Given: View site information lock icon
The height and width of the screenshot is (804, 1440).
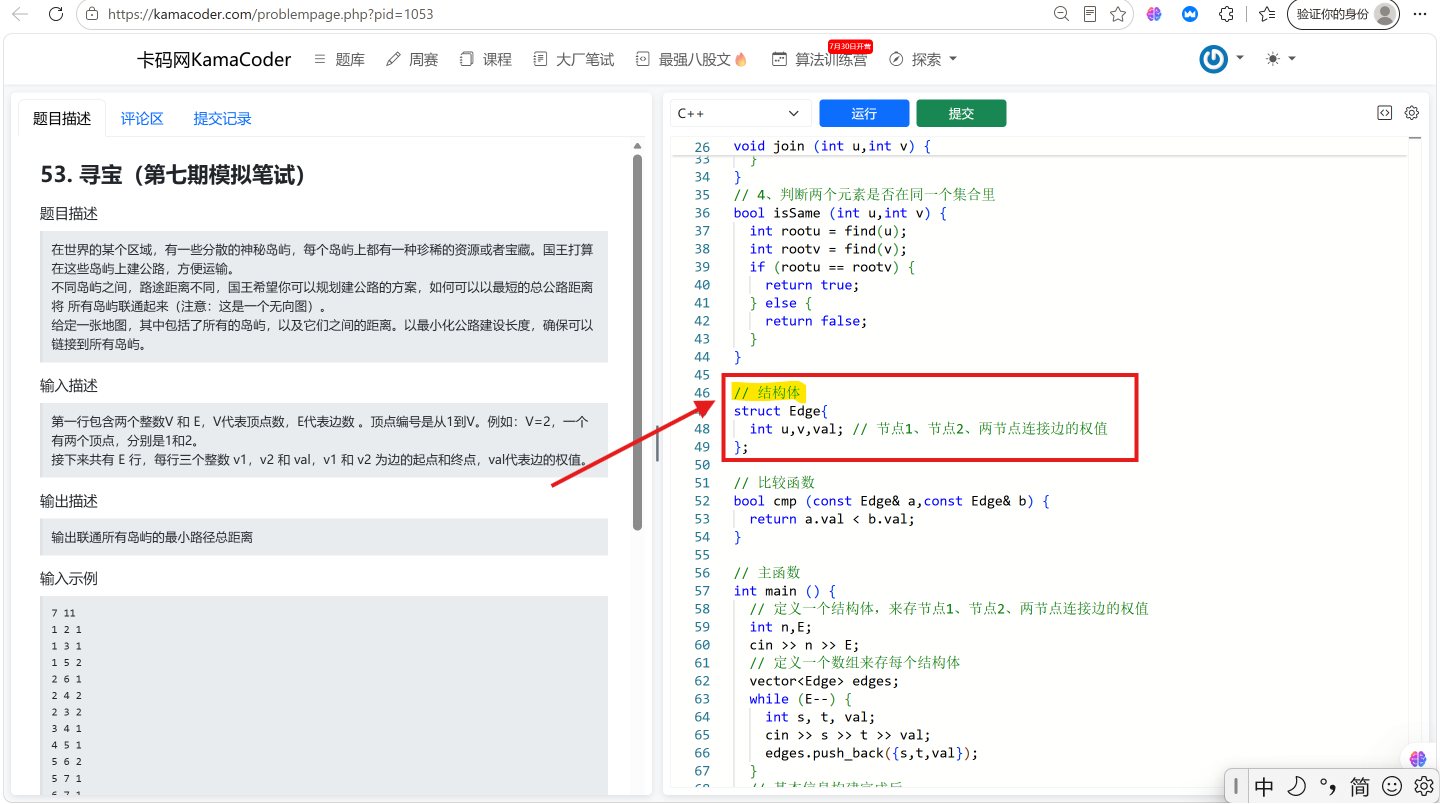Looking at the screenshot, I should coord(92,14).
